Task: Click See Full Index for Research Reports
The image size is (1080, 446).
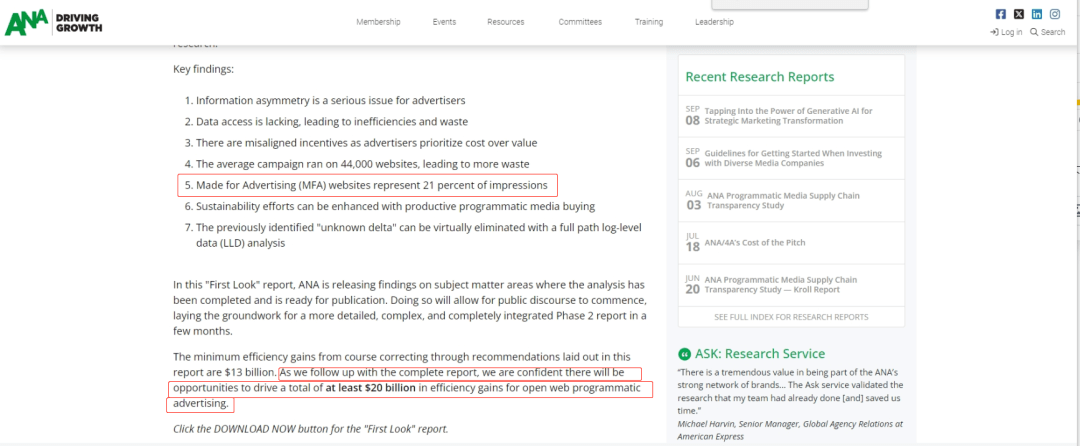Action: (791, 317)
